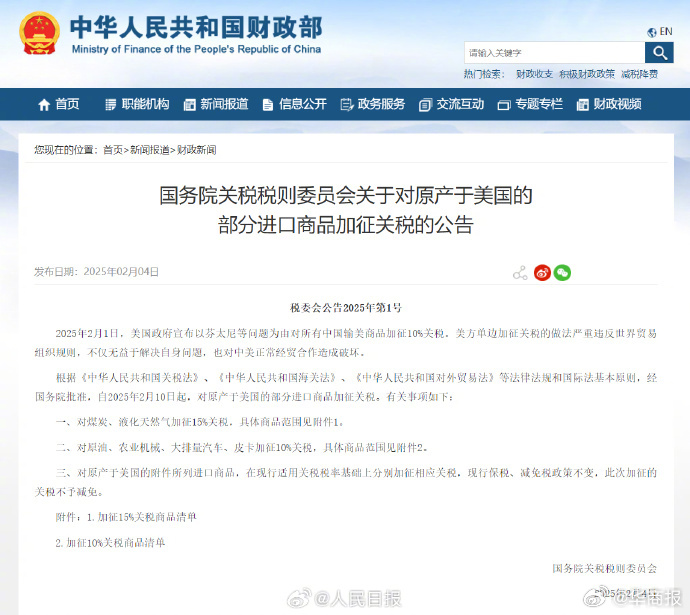Viewport: 690px width, 615px height.
Task: Open 交流互动 navigation menu
Action: click(x=451, y=104)
